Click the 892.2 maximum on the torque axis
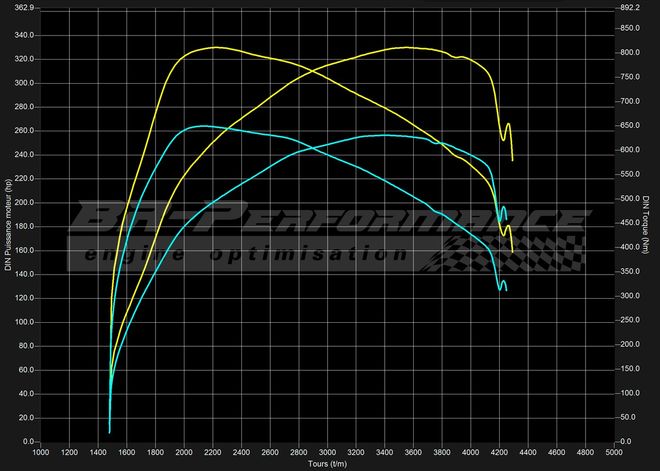660x471 pixels. [x=630, y=7]
